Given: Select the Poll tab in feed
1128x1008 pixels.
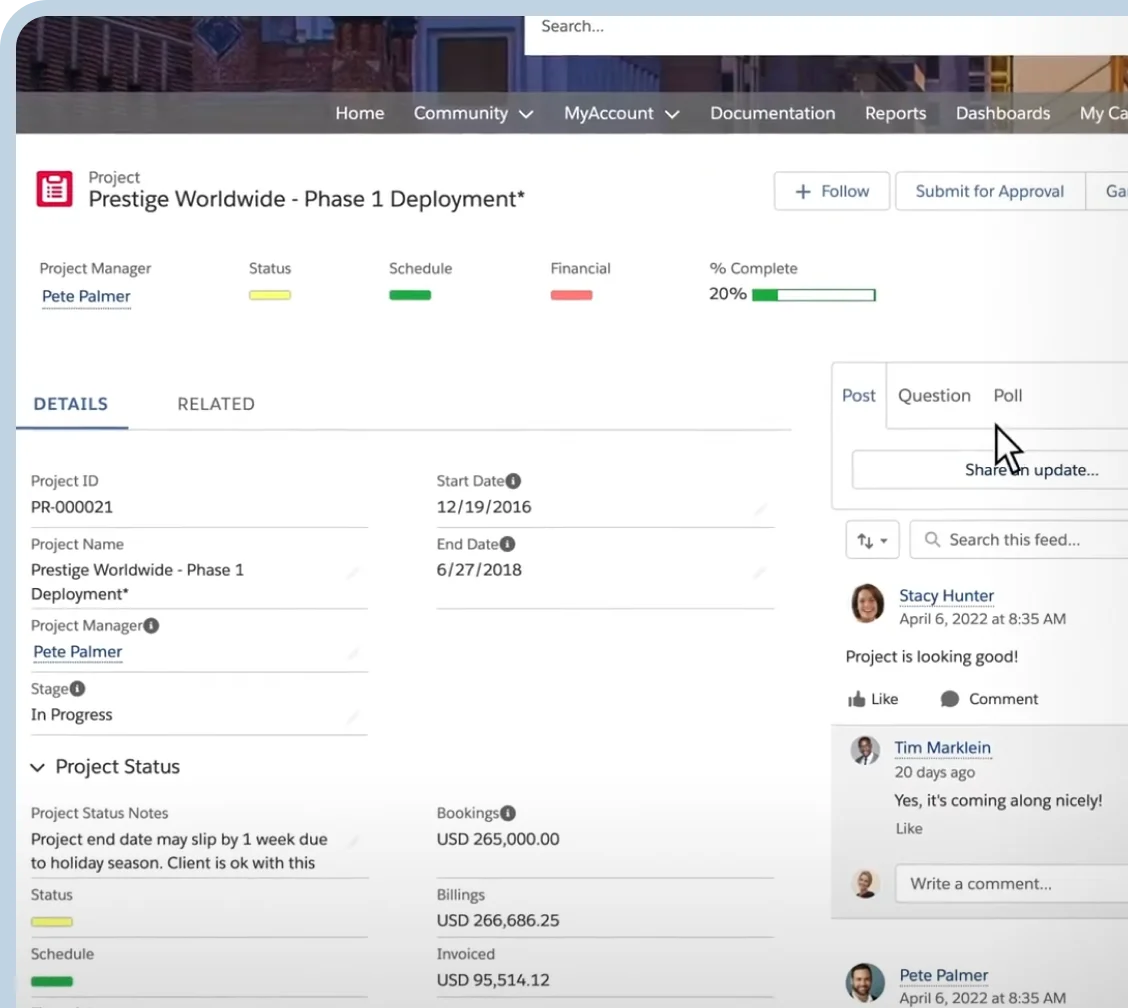Looking at the screenshot, I should [1007, 396].
